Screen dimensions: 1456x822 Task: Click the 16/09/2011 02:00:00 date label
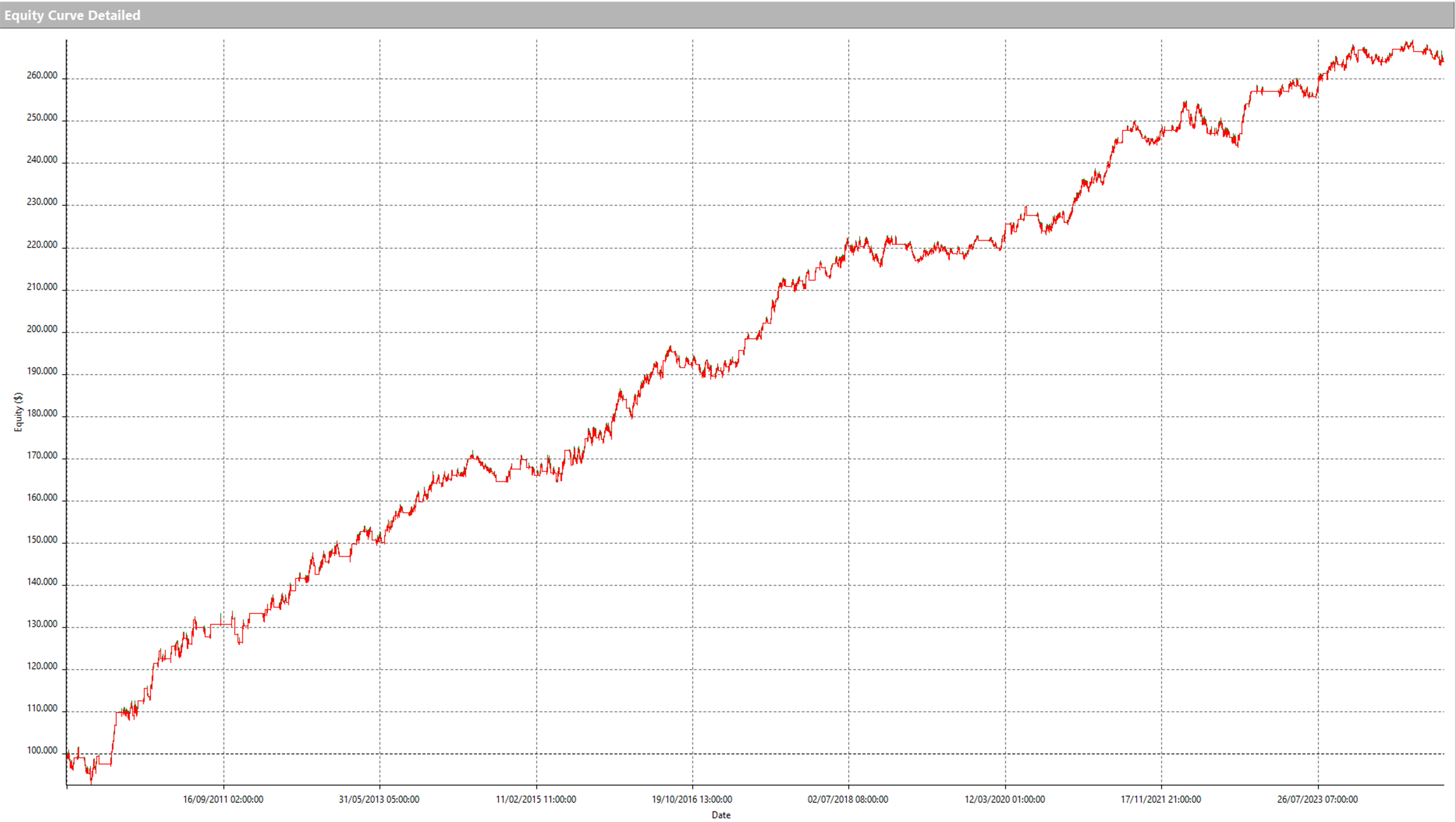[x=223, y=799]
